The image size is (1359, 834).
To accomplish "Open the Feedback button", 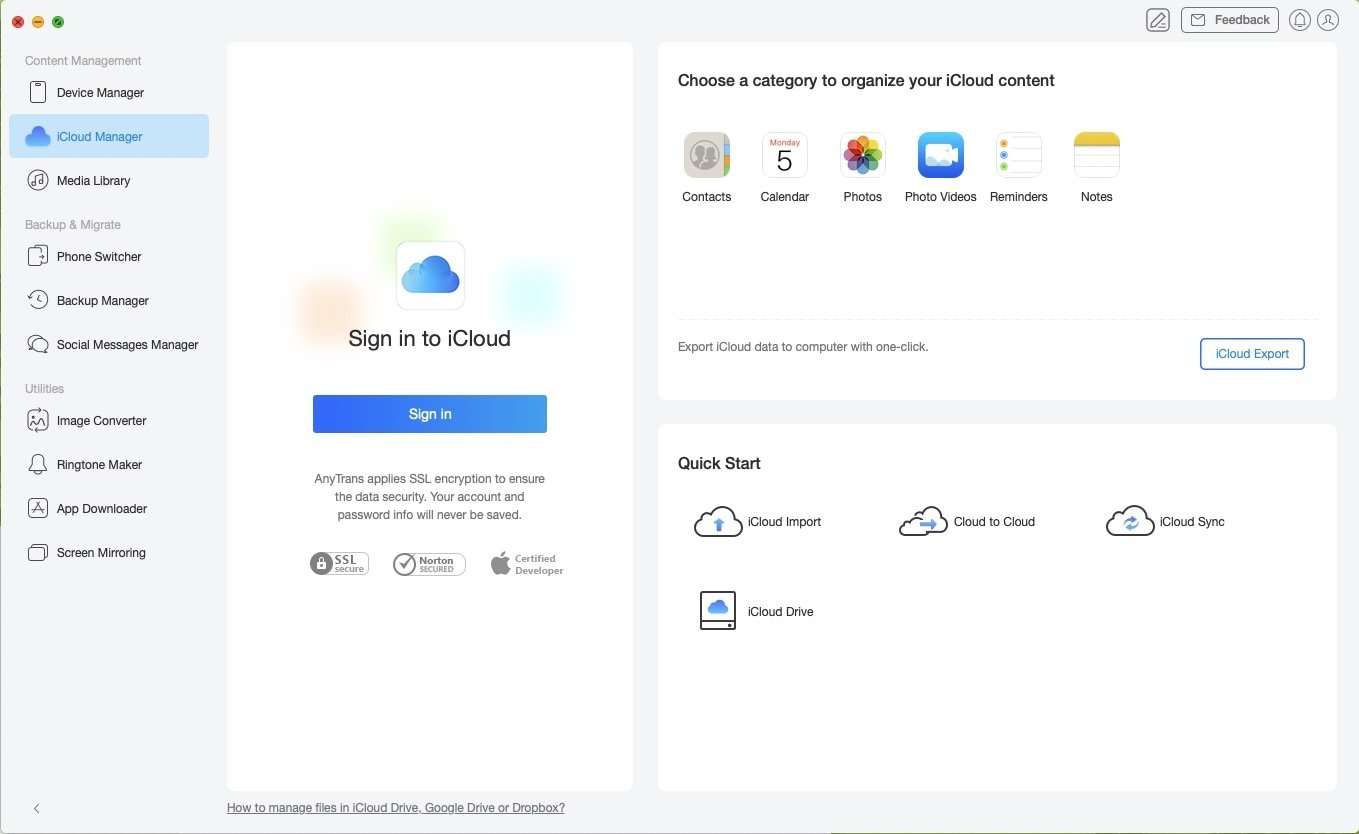I will click(1230, 20).
